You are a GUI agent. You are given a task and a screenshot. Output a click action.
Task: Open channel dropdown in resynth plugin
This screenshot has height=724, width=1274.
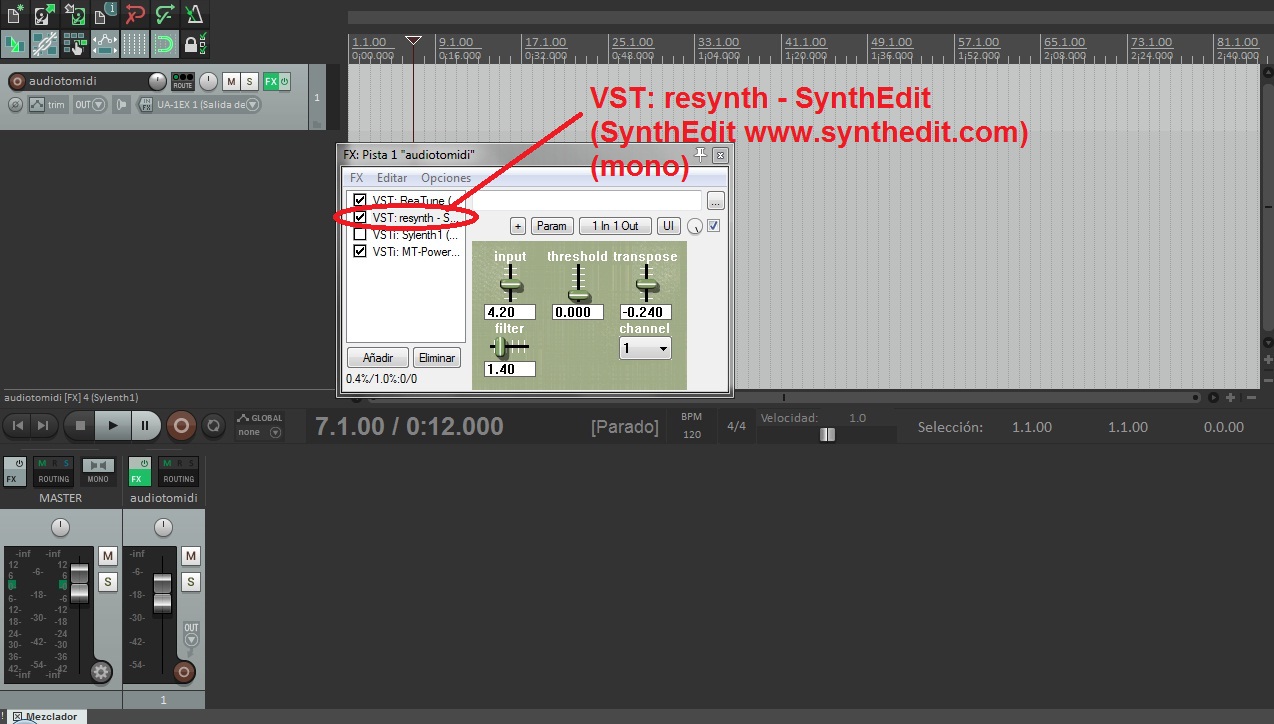(x=645, y=348)
